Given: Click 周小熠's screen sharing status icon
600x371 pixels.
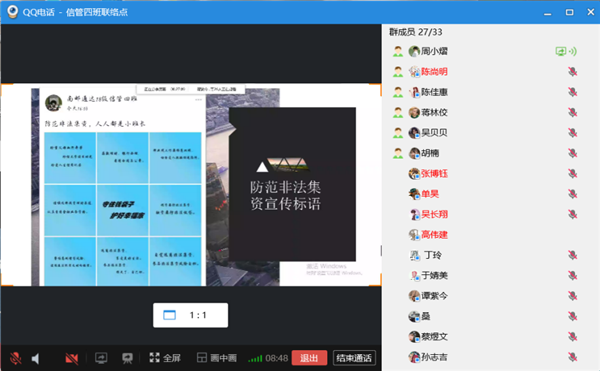Looking at the screenshot, I should pyautogui.click(x=561, y=51).
